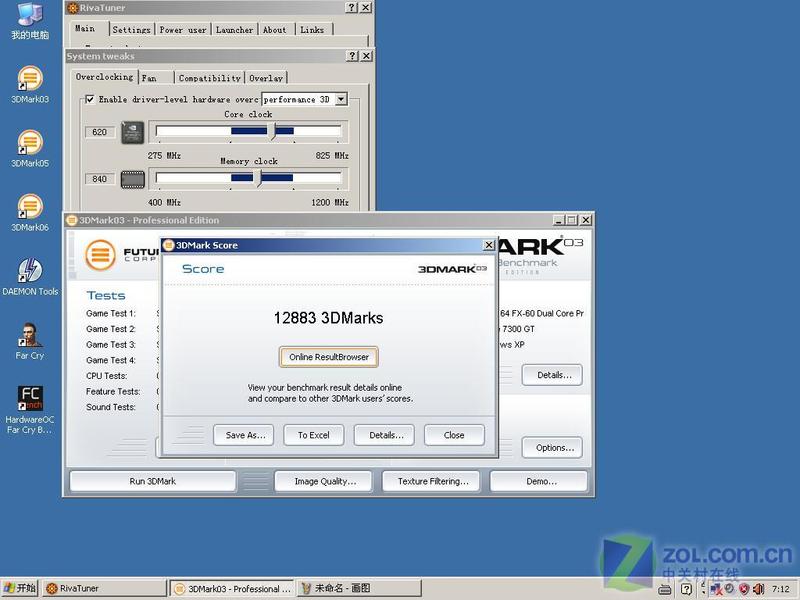Open the Texture Filtering button
Screen dimensions: 800x600
coord(431,481)
